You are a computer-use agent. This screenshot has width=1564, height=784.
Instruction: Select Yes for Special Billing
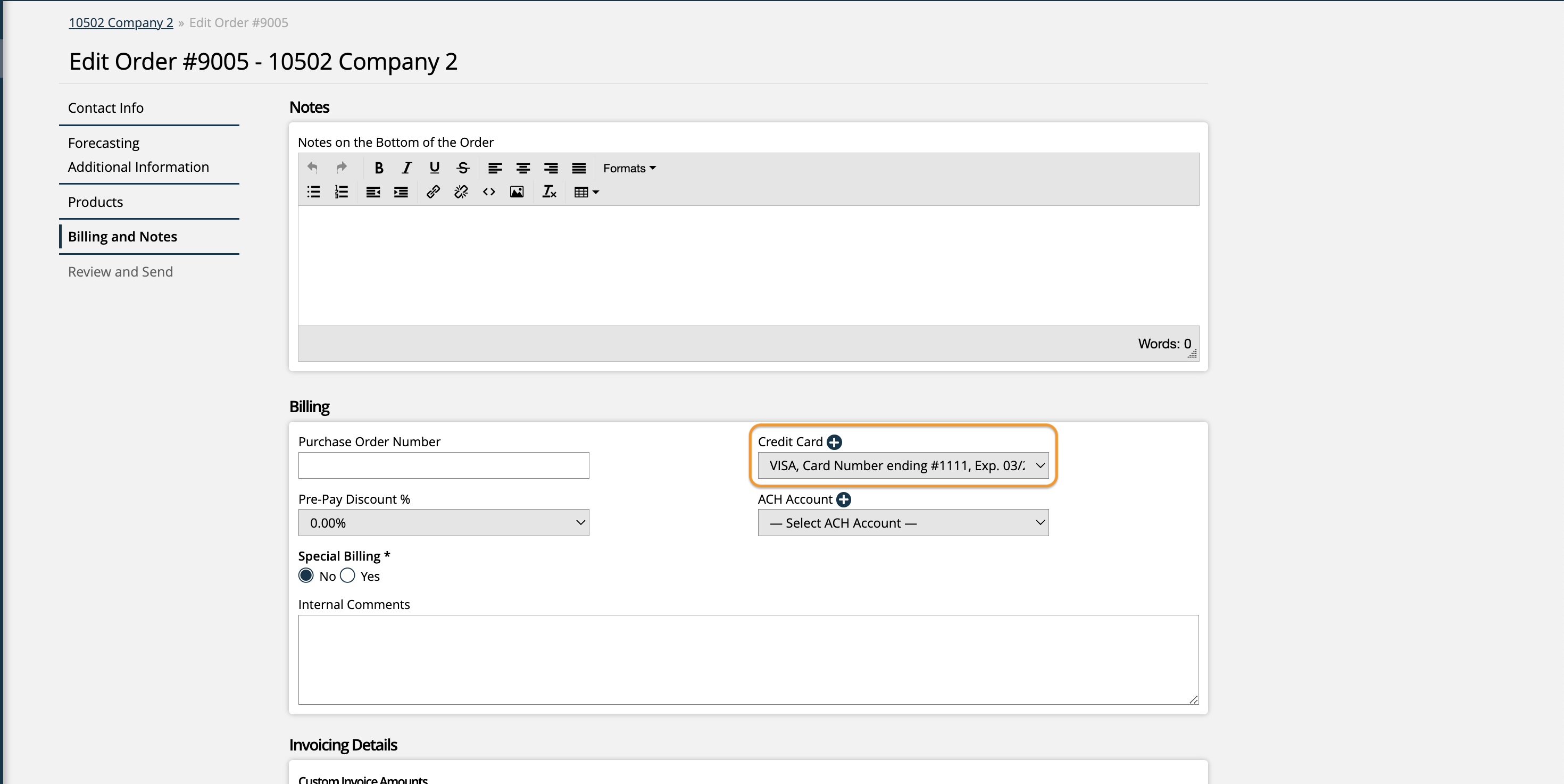pos(347,576)
